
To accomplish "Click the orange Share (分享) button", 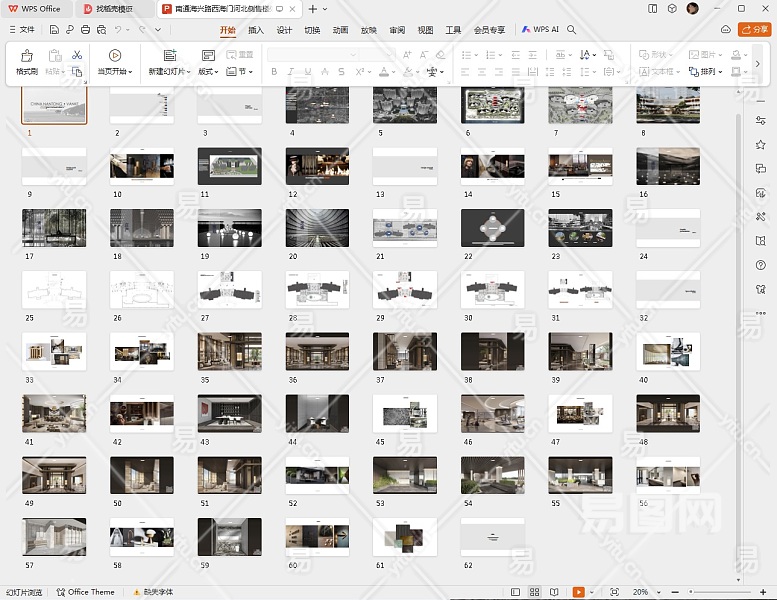I will click(x=753, y=30).
